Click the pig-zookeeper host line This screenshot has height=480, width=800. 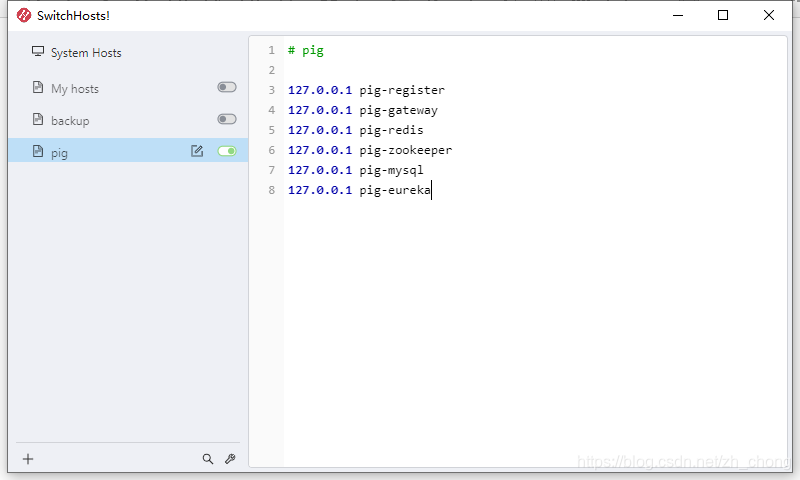point(370,150)
